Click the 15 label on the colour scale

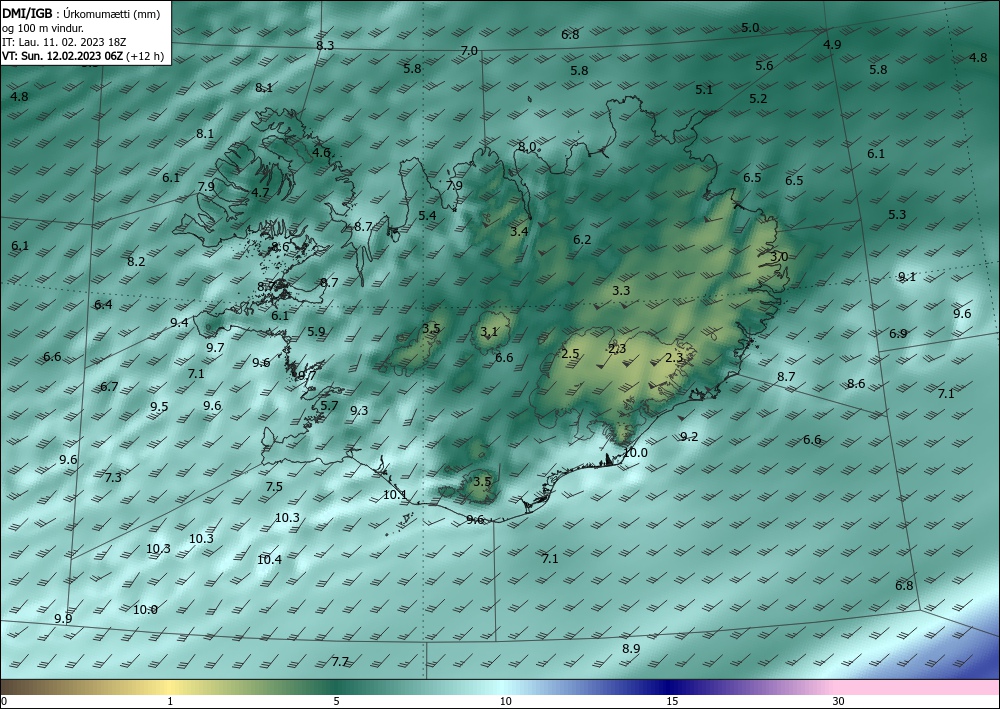click(672, 701)
